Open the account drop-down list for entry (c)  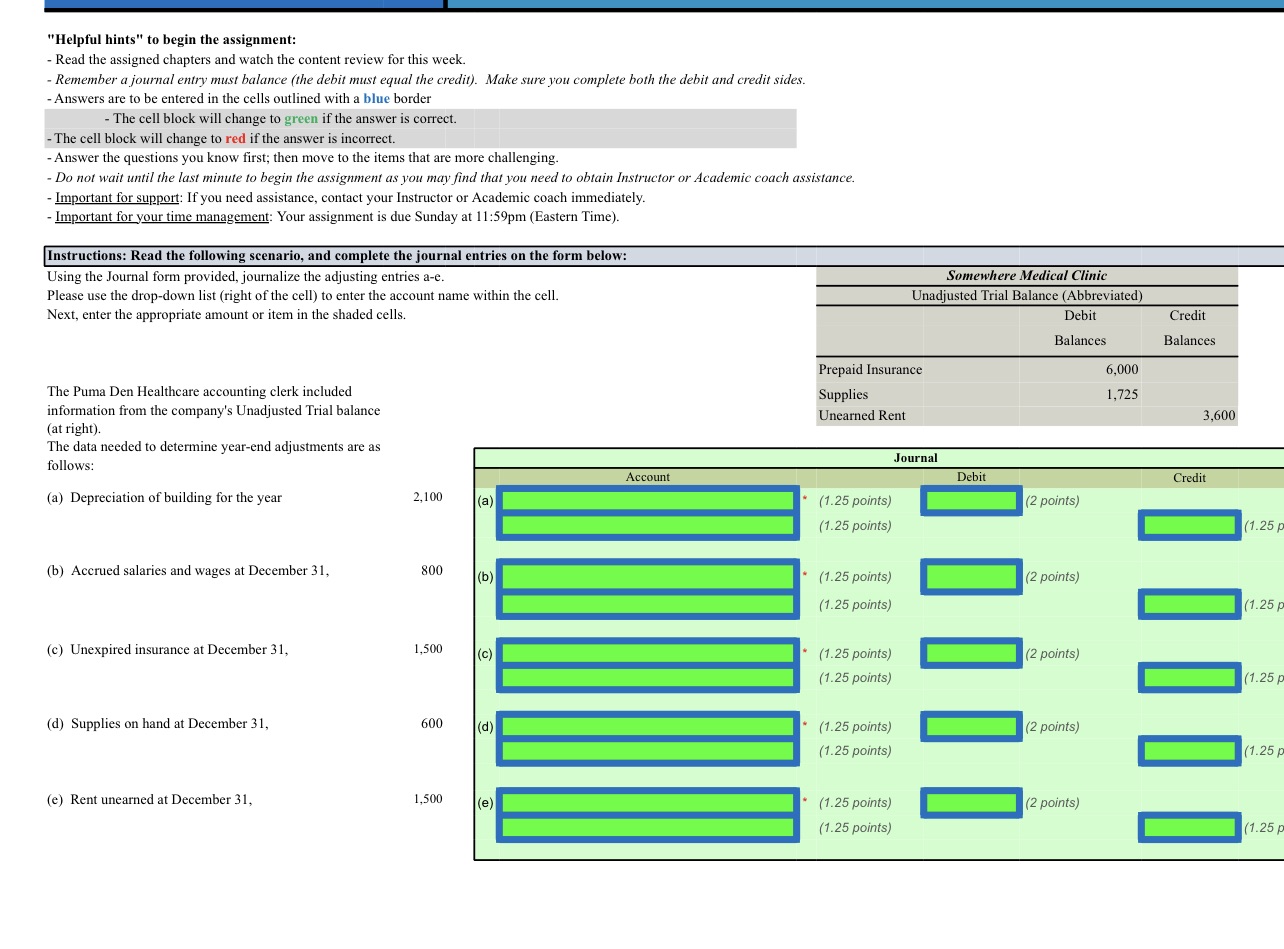pos(647,653)
